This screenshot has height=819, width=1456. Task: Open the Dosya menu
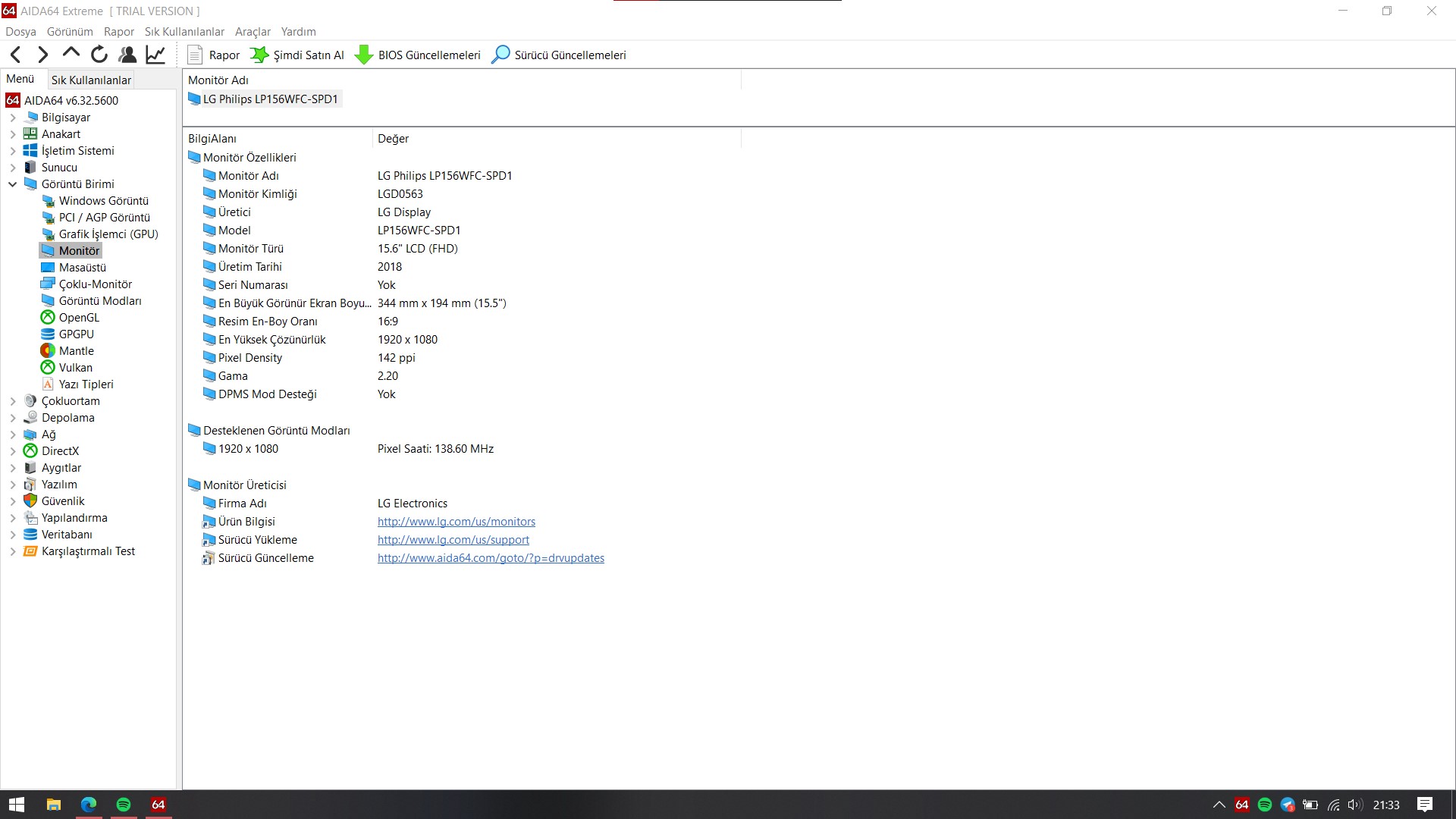[20, 32]
